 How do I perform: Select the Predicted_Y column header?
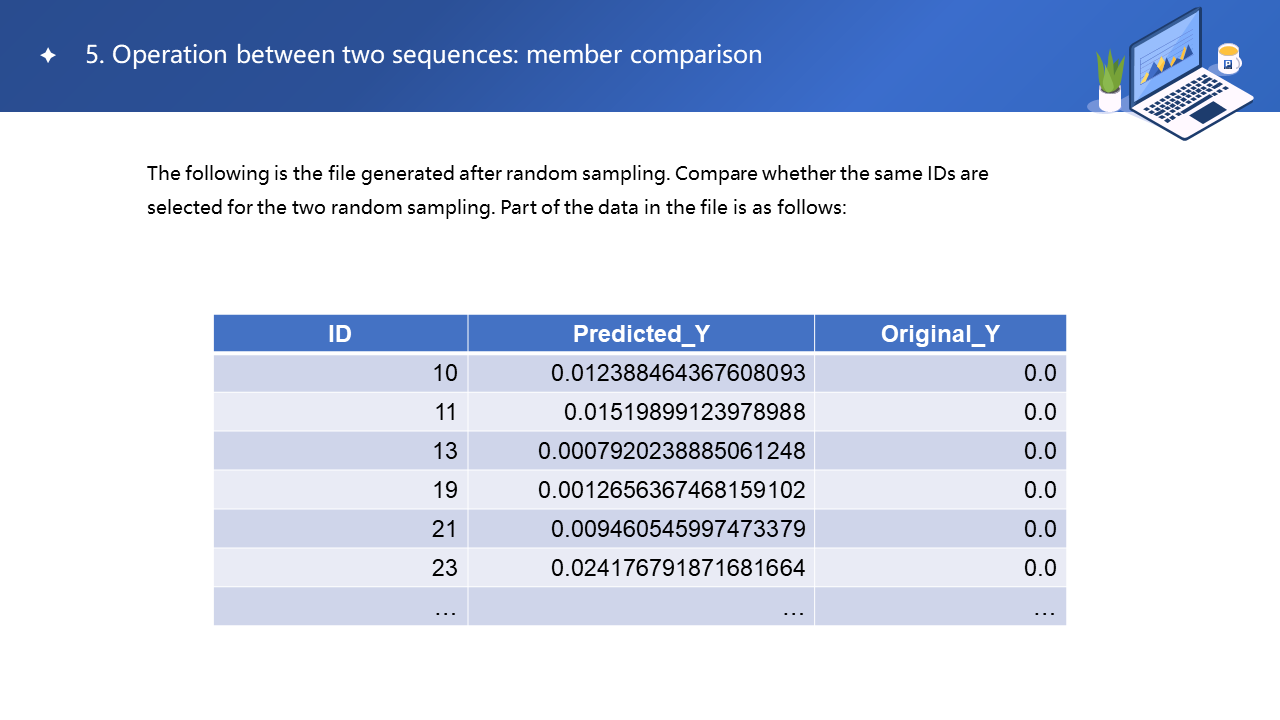tap(641, 334)
